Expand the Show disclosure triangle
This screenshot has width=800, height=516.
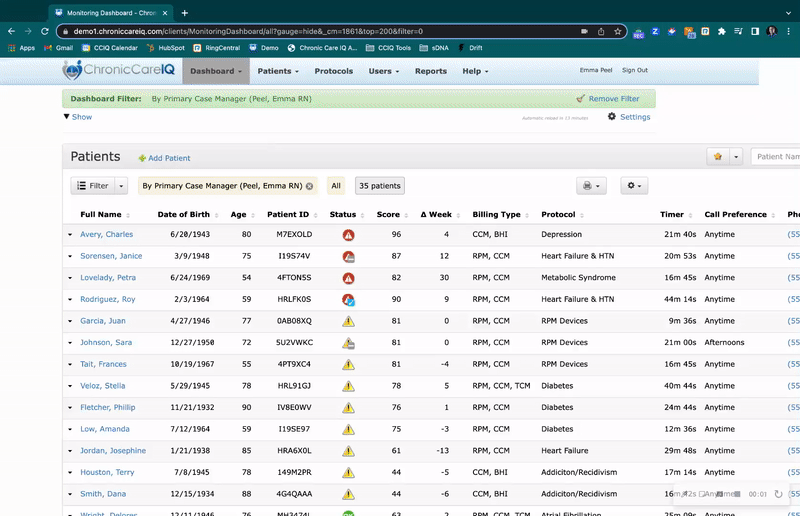tap(66, 117)
